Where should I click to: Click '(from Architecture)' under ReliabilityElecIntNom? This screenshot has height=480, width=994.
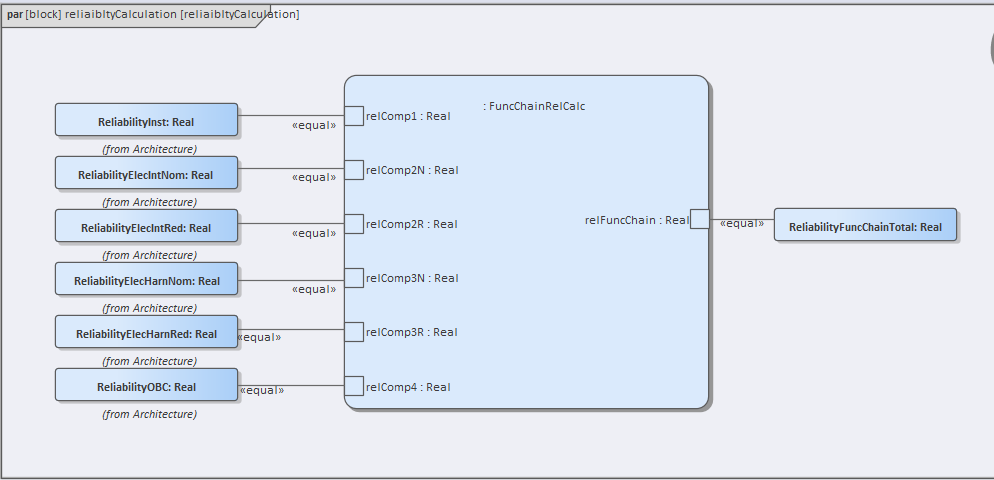tap(150, 202)
